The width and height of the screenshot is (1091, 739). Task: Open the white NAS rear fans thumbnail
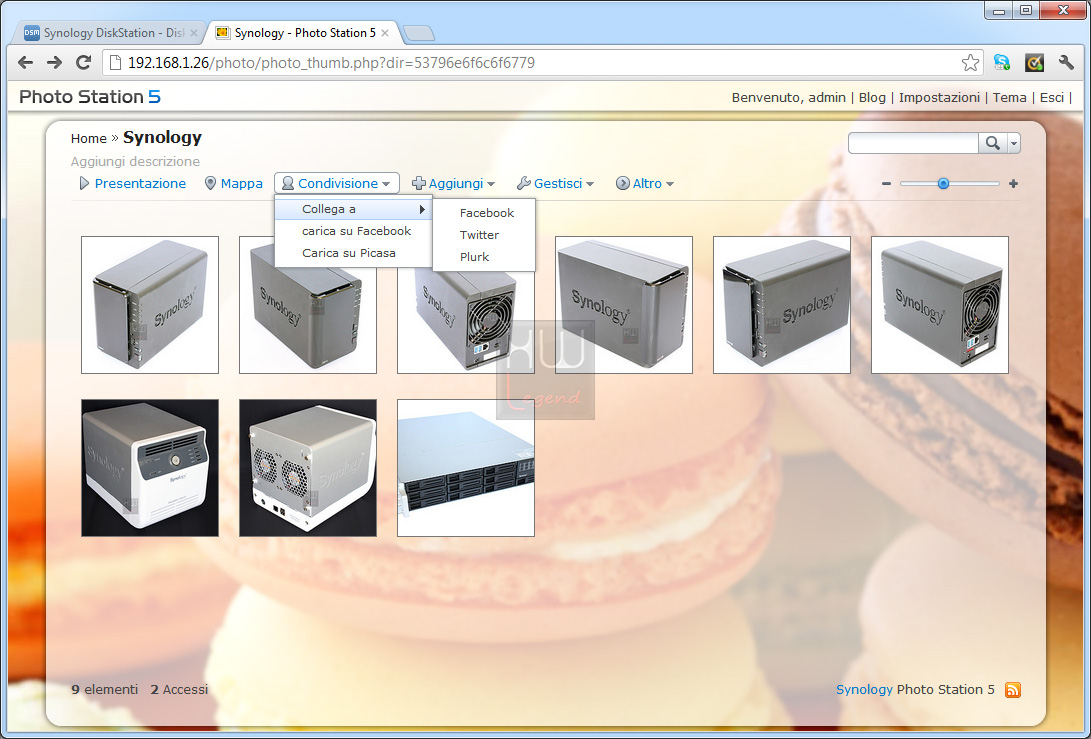coord(308,468)
